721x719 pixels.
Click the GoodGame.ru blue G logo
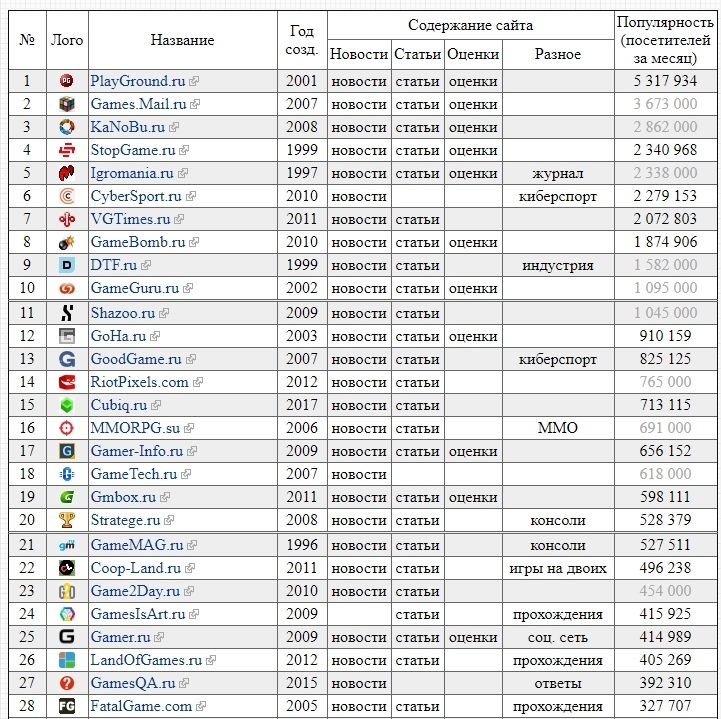[x=67, y=359]
